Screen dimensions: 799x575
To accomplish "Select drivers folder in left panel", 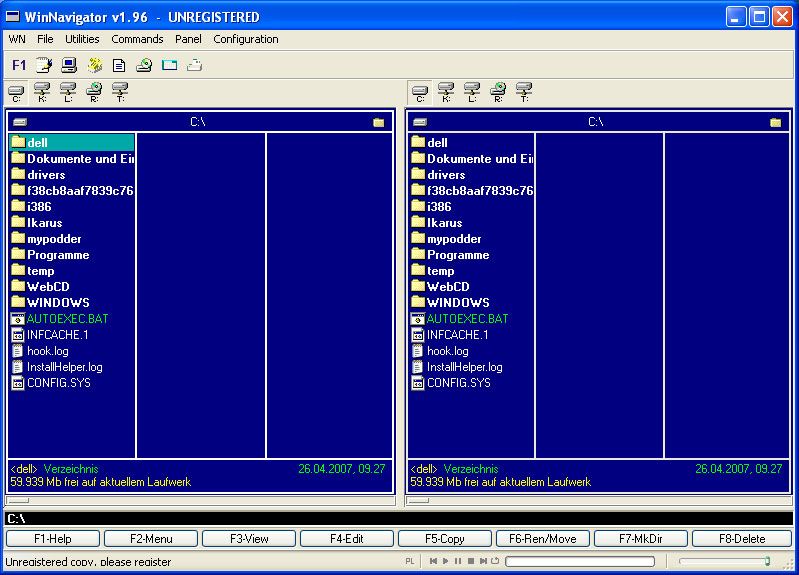I will (72, 175).
